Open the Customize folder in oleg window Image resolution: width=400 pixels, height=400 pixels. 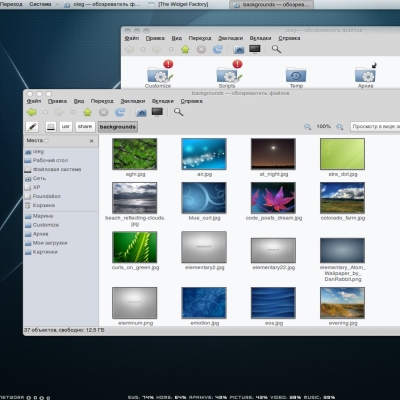159,75
